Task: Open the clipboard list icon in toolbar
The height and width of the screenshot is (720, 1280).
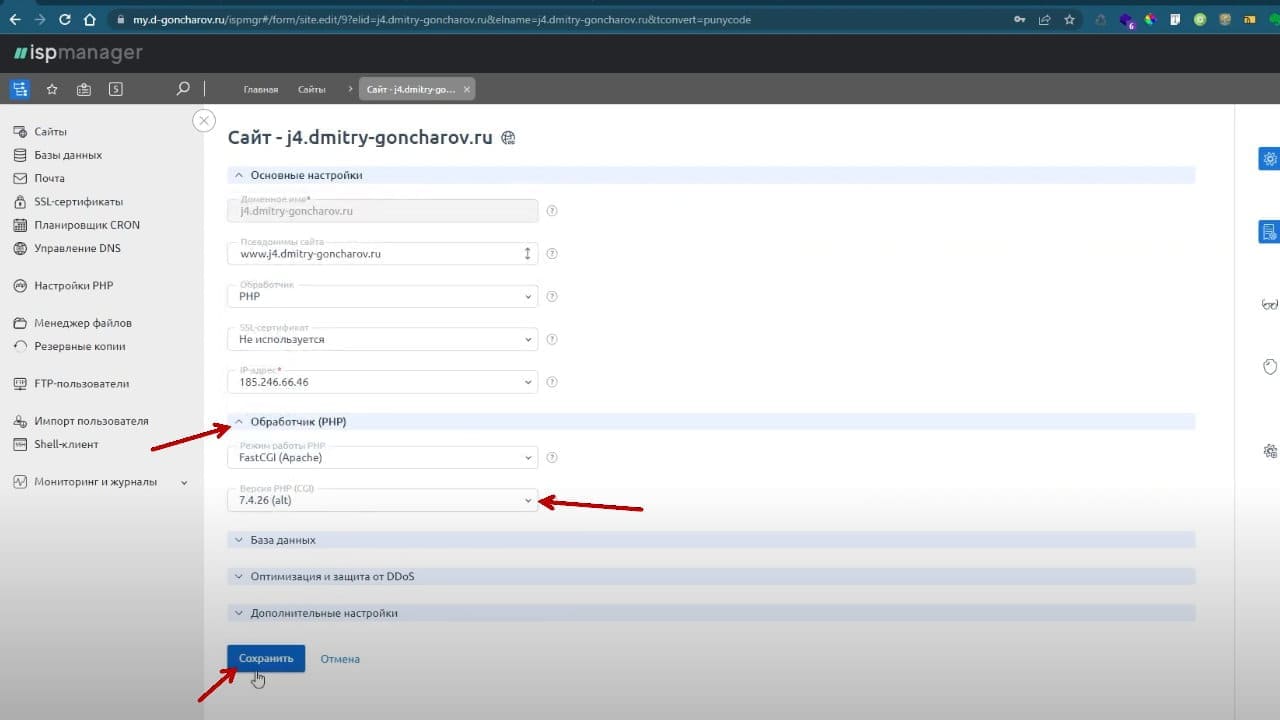Action: point(84,89)
